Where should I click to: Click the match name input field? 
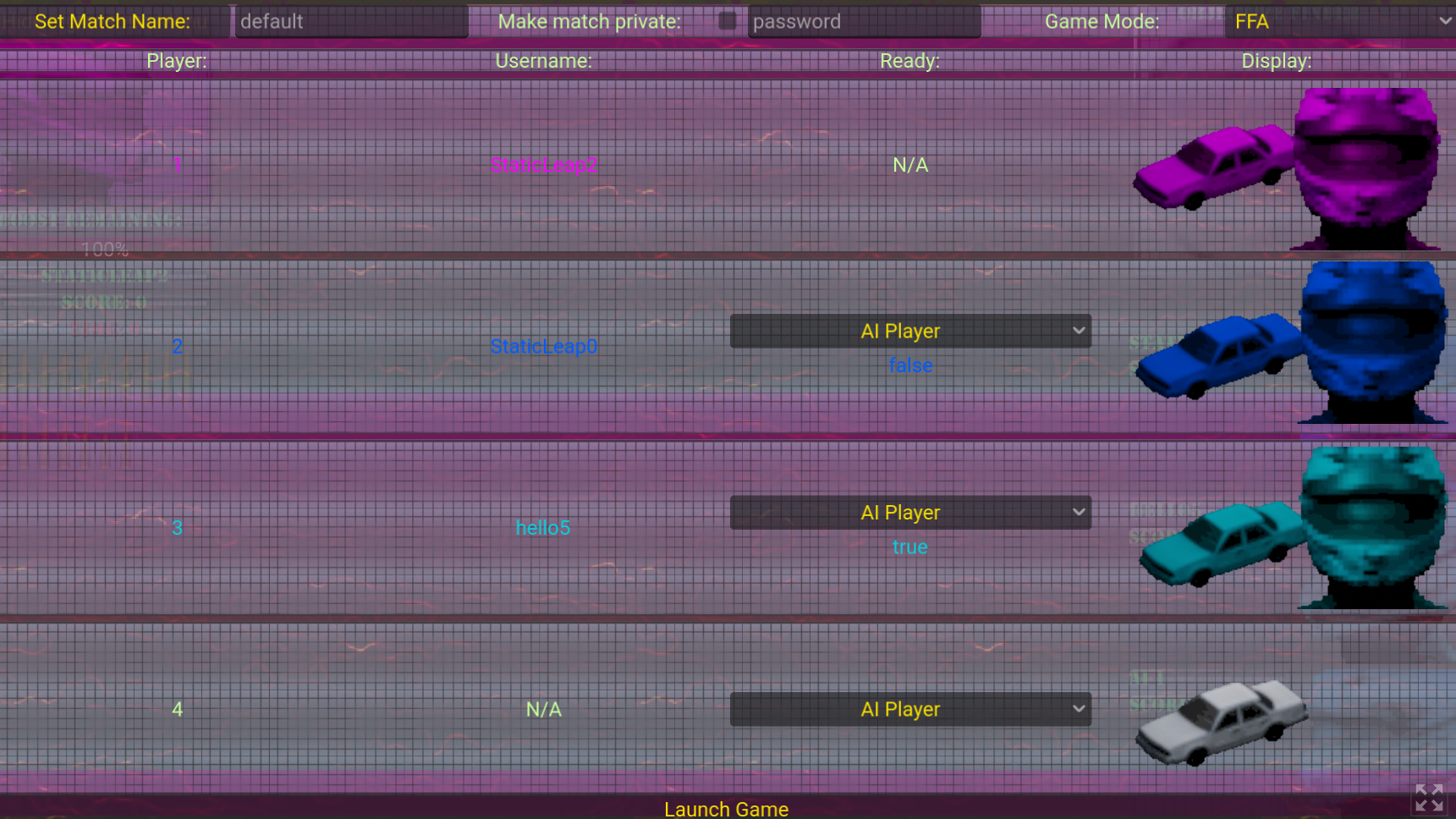(x=350, y=21)
